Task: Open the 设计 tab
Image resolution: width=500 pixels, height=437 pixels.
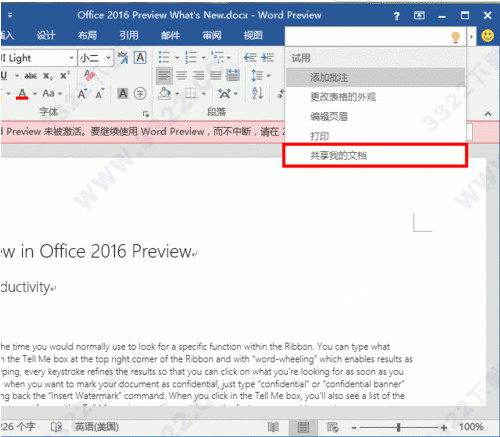Action: [x=46, y=35]
